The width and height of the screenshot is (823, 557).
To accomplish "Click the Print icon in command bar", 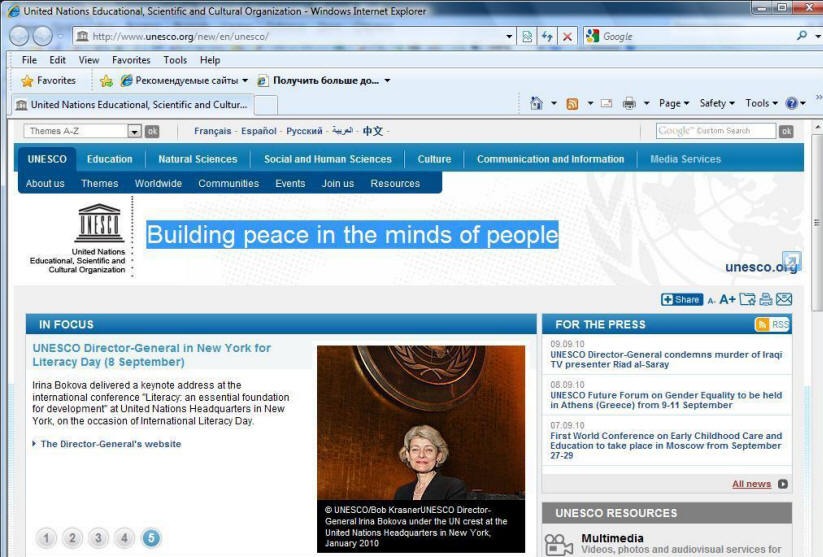I will point(629,103).
